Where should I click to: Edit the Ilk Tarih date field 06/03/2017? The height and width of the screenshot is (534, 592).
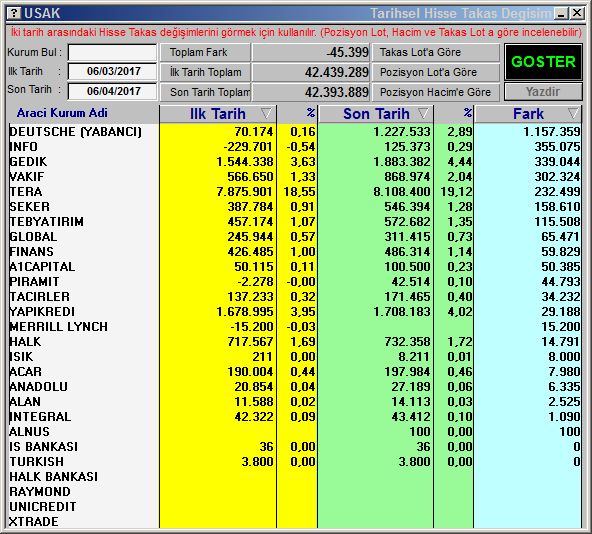click(x=112, y=71)
